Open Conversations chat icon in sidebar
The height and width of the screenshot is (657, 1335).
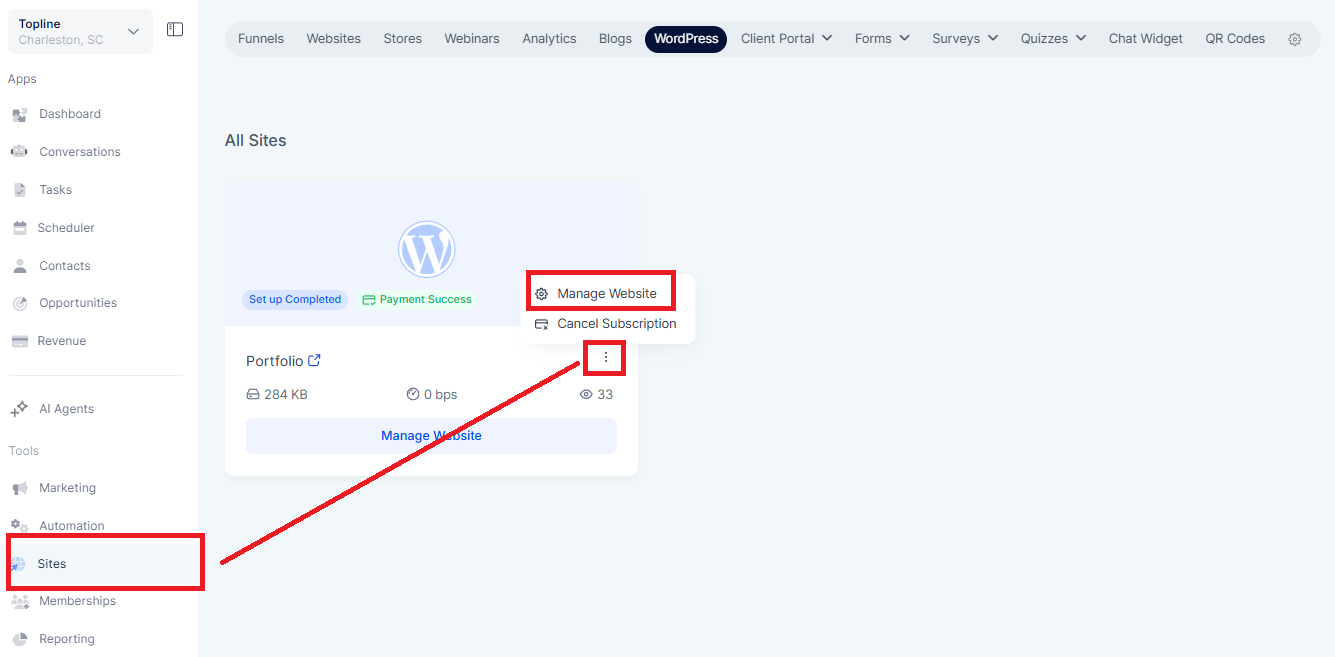coord(20,152)
